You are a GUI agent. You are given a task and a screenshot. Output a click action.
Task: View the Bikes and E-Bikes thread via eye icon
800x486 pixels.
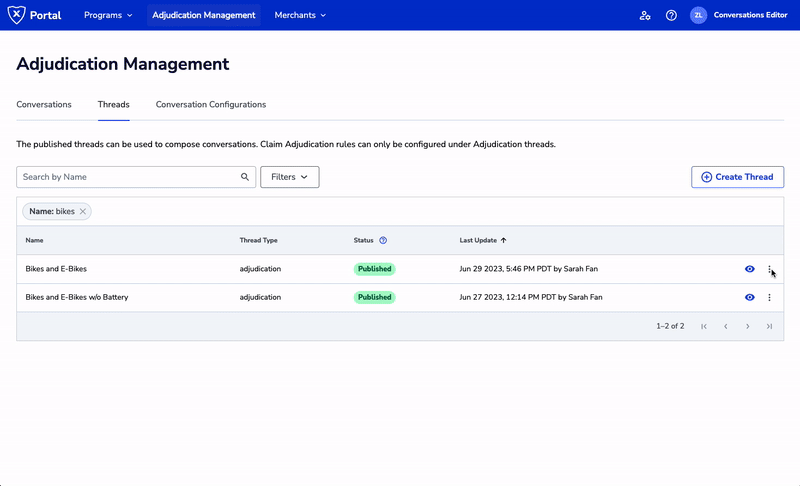pos(749,269)
